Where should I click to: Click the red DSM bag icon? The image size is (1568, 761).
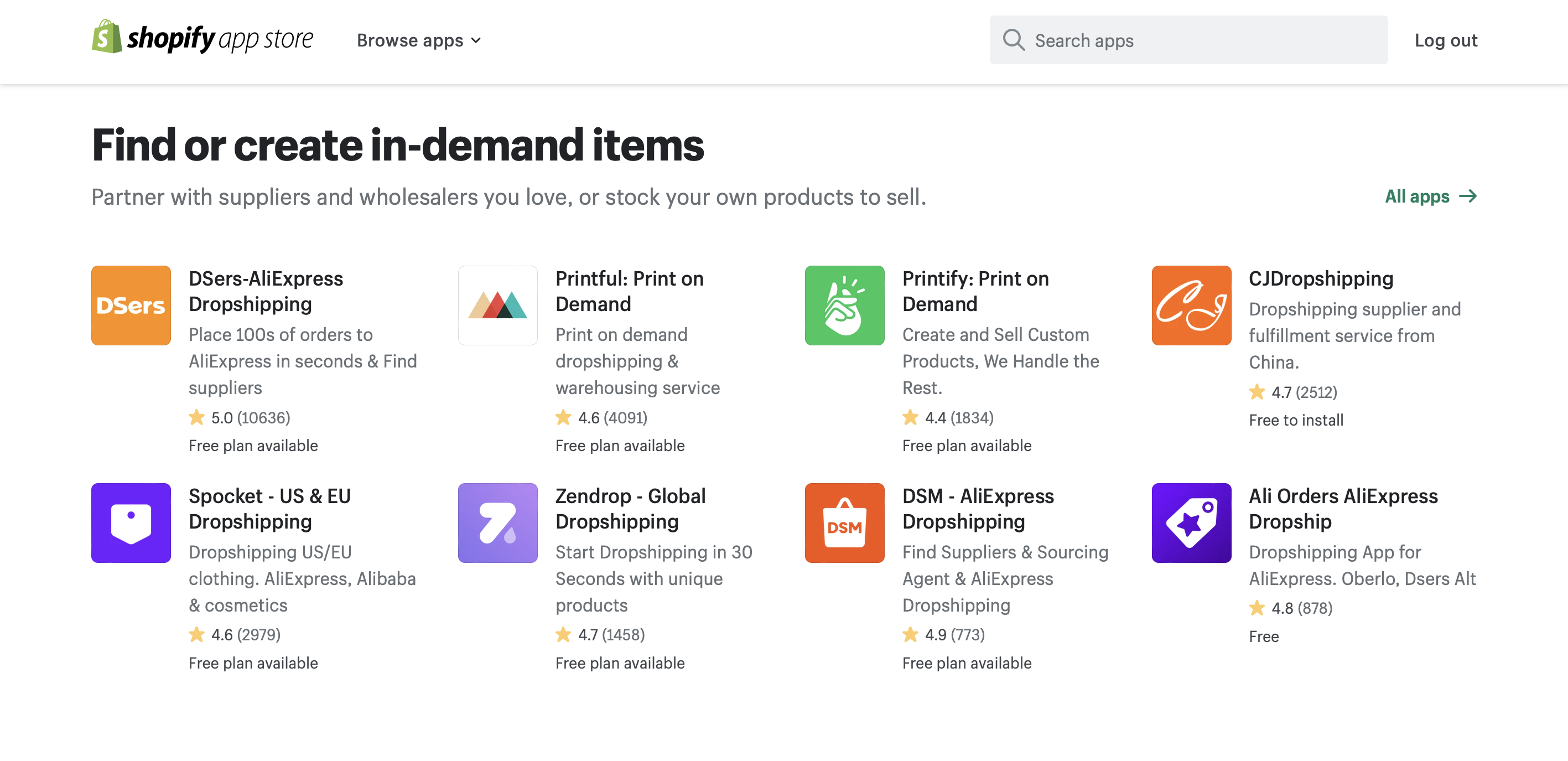[x=844, y=522]
